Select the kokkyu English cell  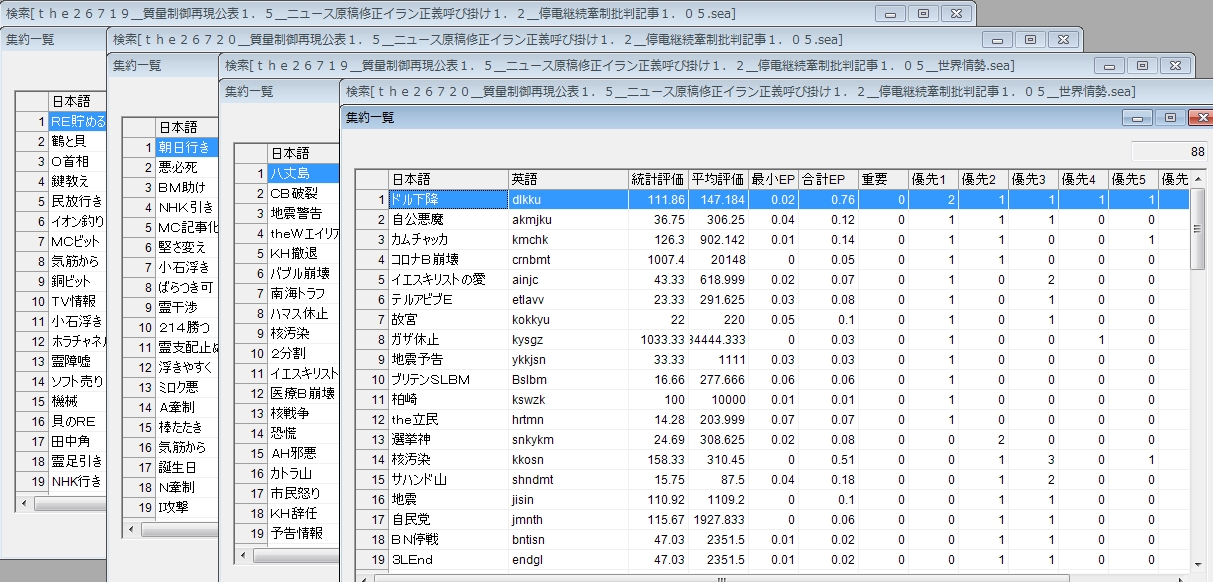[x=568, y=319]
